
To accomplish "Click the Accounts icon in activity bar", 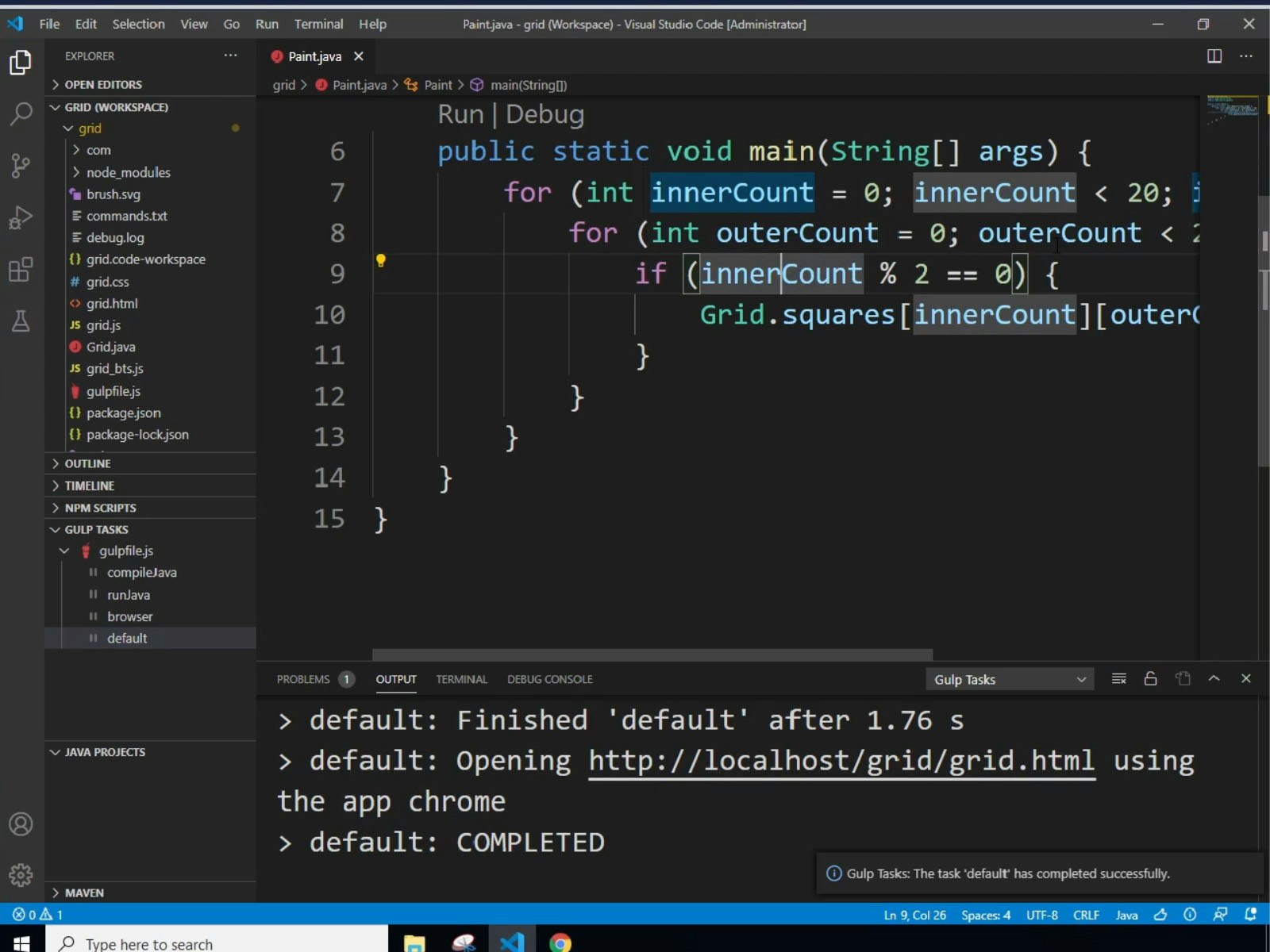I will tap(21, 824).
